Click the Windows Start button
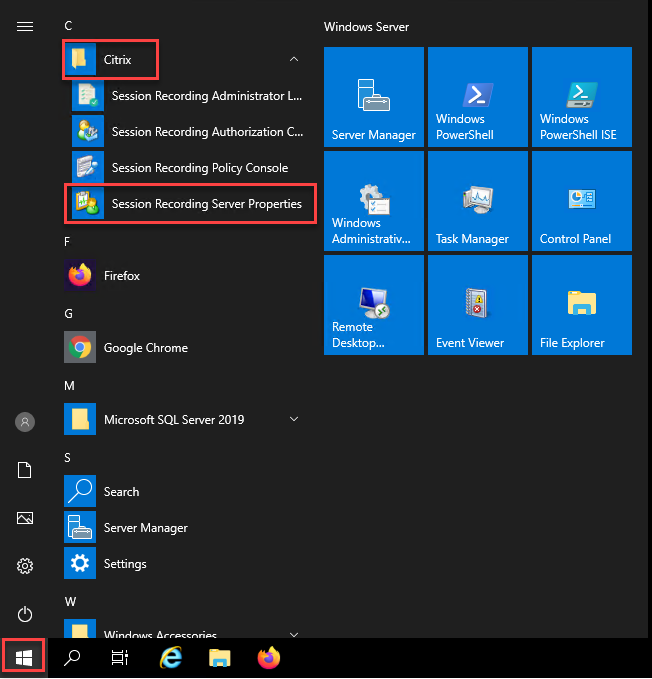 [25, 658]
